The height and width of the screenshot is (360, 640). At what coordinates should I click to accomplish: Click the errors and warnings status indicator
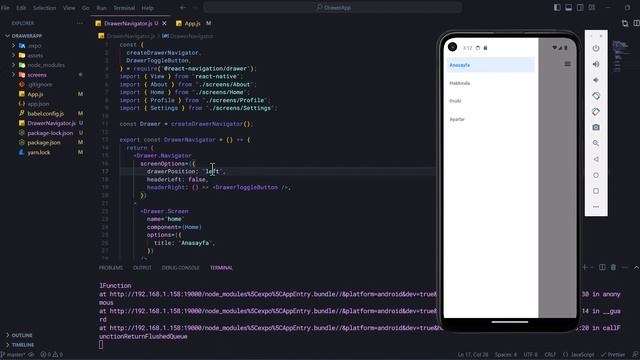[x=51, y=355]
